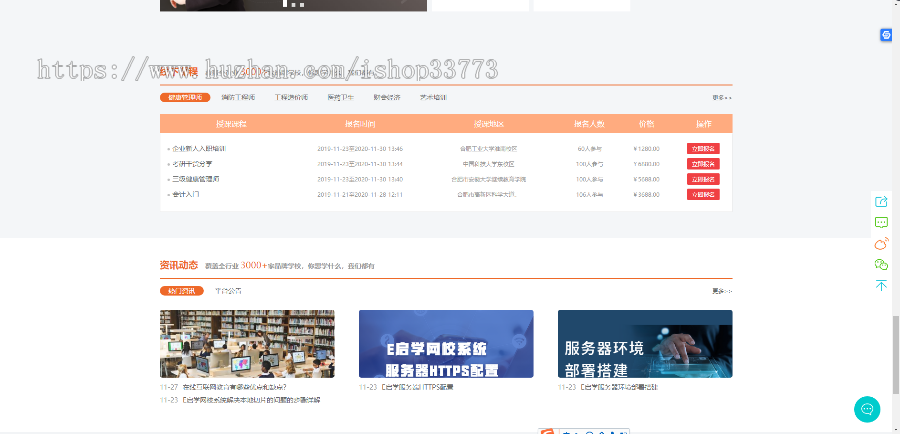Click the 中国科技大学东校区 cell
900x434 pixels.
click(488, 164)
